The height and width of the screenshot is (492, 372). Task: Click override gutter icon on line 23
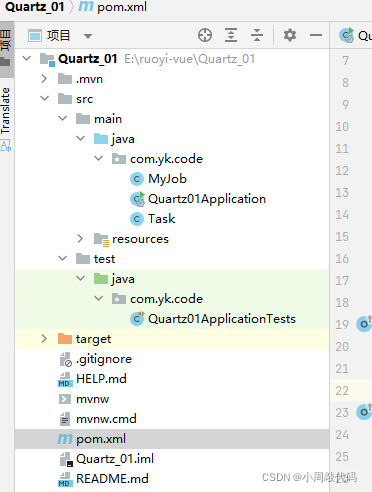tap(364, 412)
